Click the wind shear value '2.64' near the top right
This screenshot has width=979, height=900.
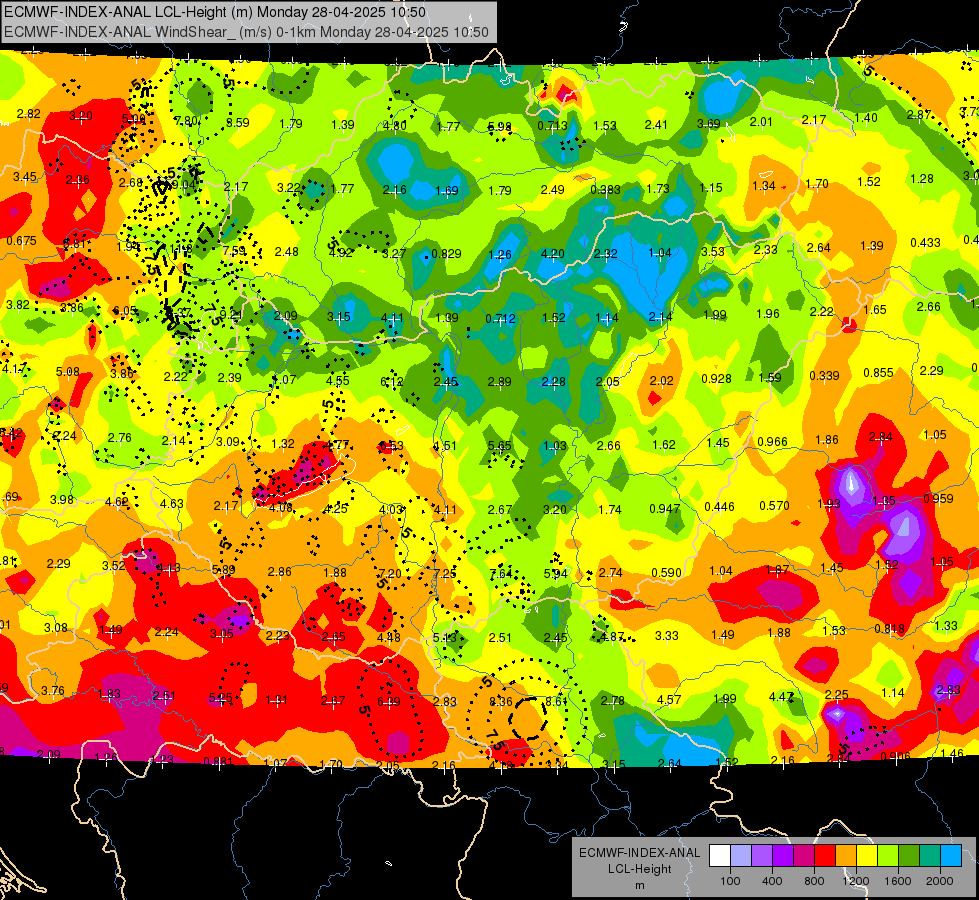pos(819,248)
